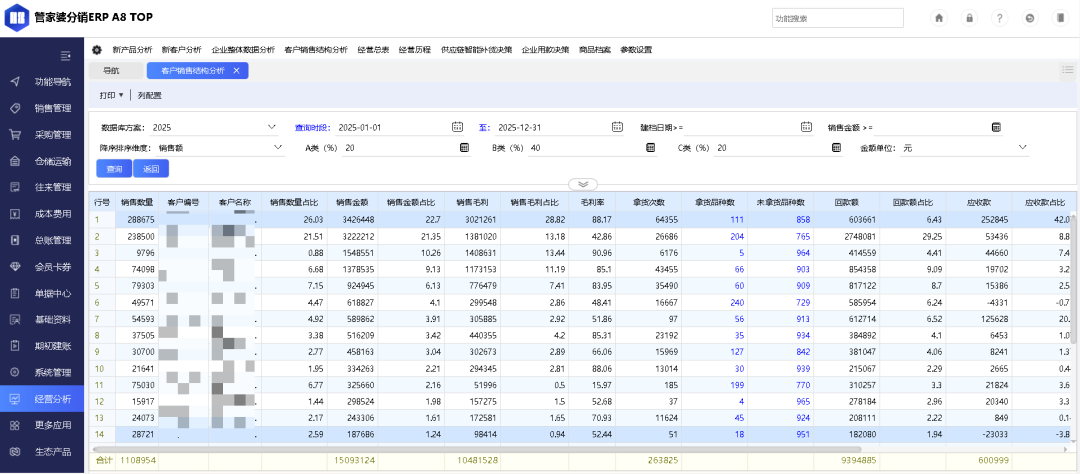Viewport: 1080px width, 474px height.
Task: Click the book icon at top right
Action: (1059, 19)
